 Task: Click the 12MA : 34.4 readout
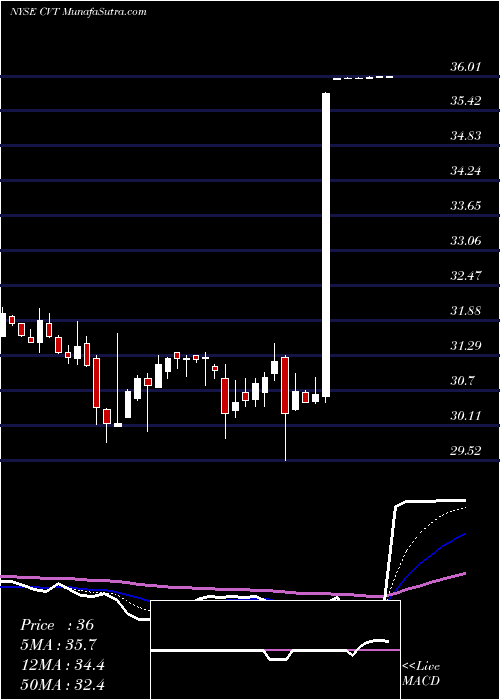coord(62,665)
